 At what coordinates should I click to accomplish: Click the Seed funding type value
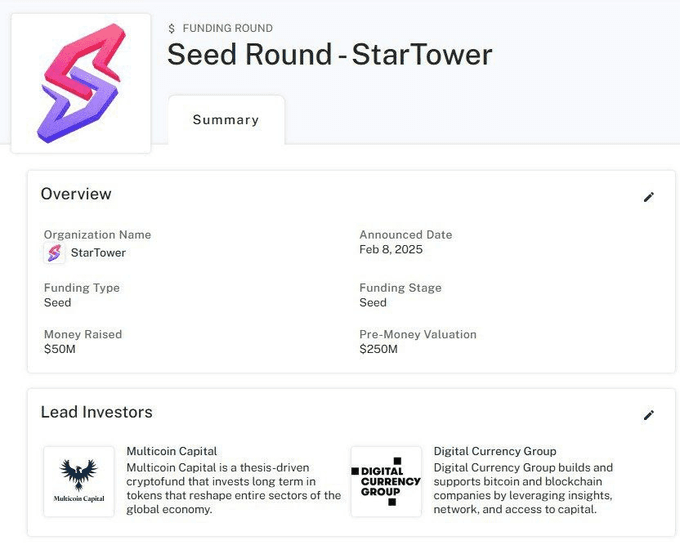point(58,302)
